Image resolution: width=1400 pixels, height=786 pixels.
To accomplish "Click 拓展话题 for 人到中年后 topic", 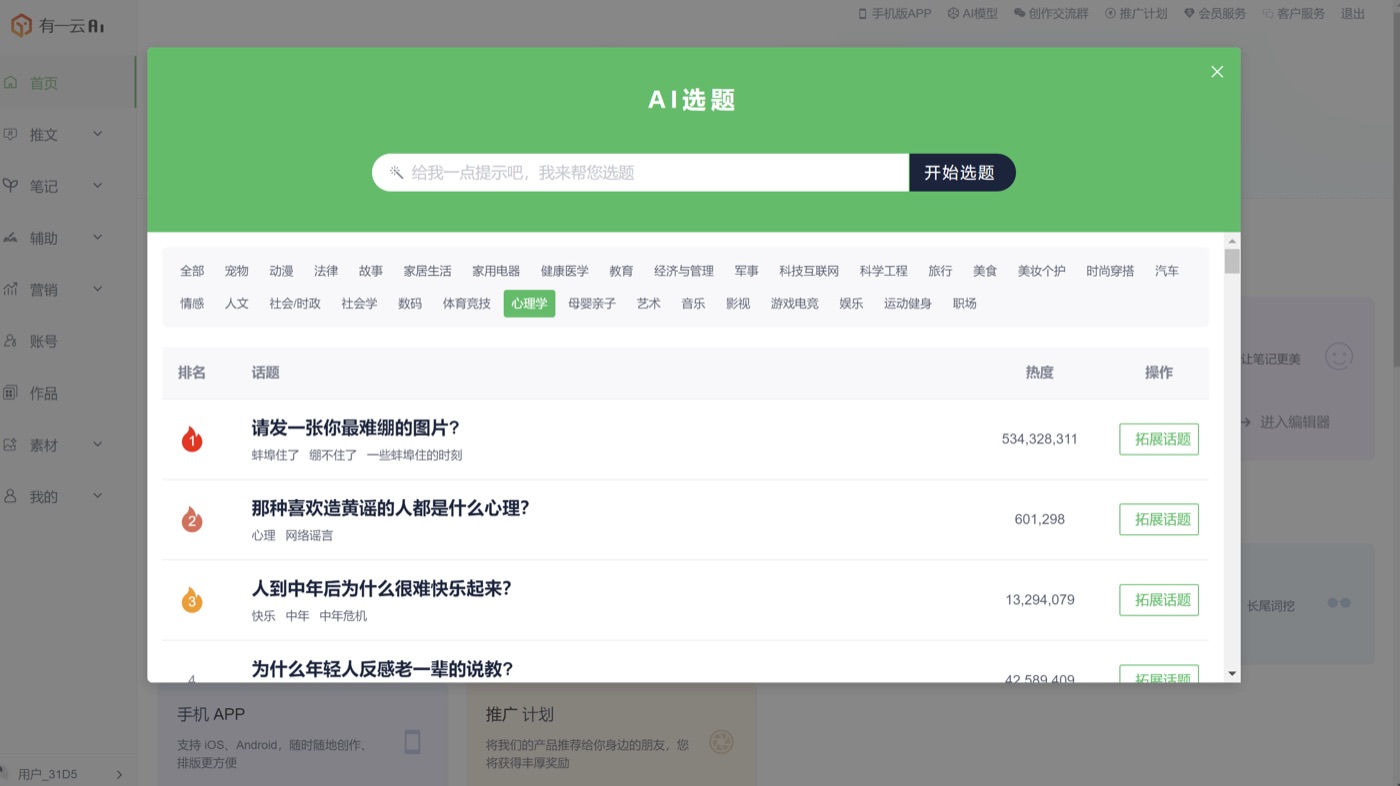I will pos(1159,600).
